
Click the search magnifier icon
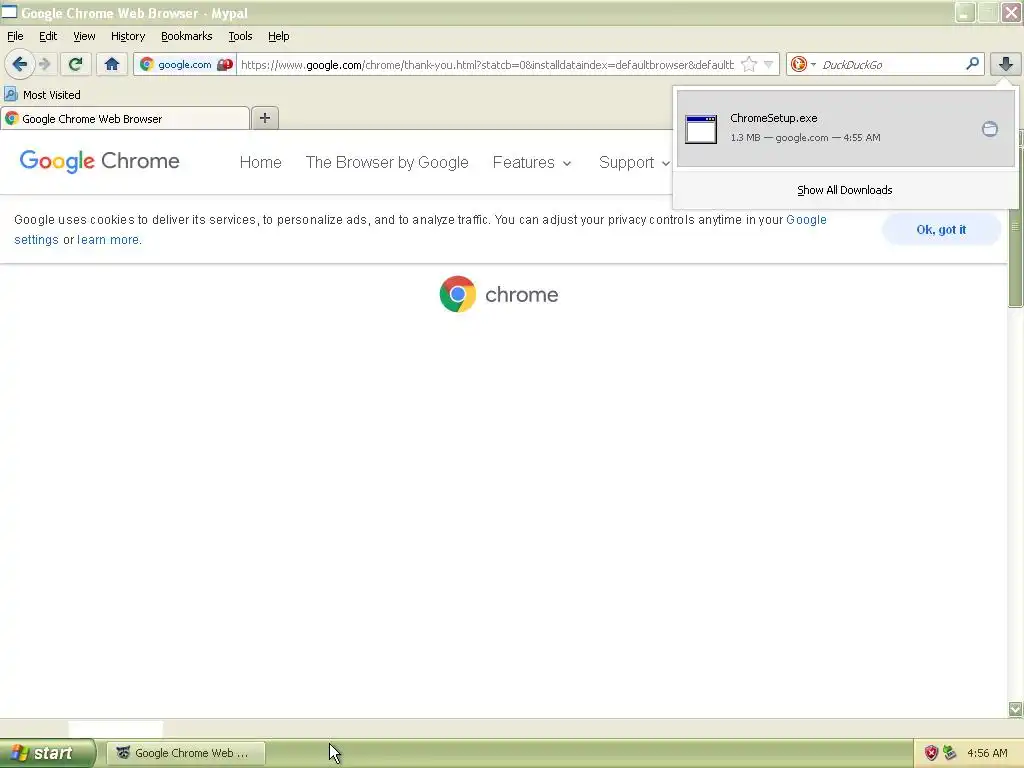coord(972,63)
